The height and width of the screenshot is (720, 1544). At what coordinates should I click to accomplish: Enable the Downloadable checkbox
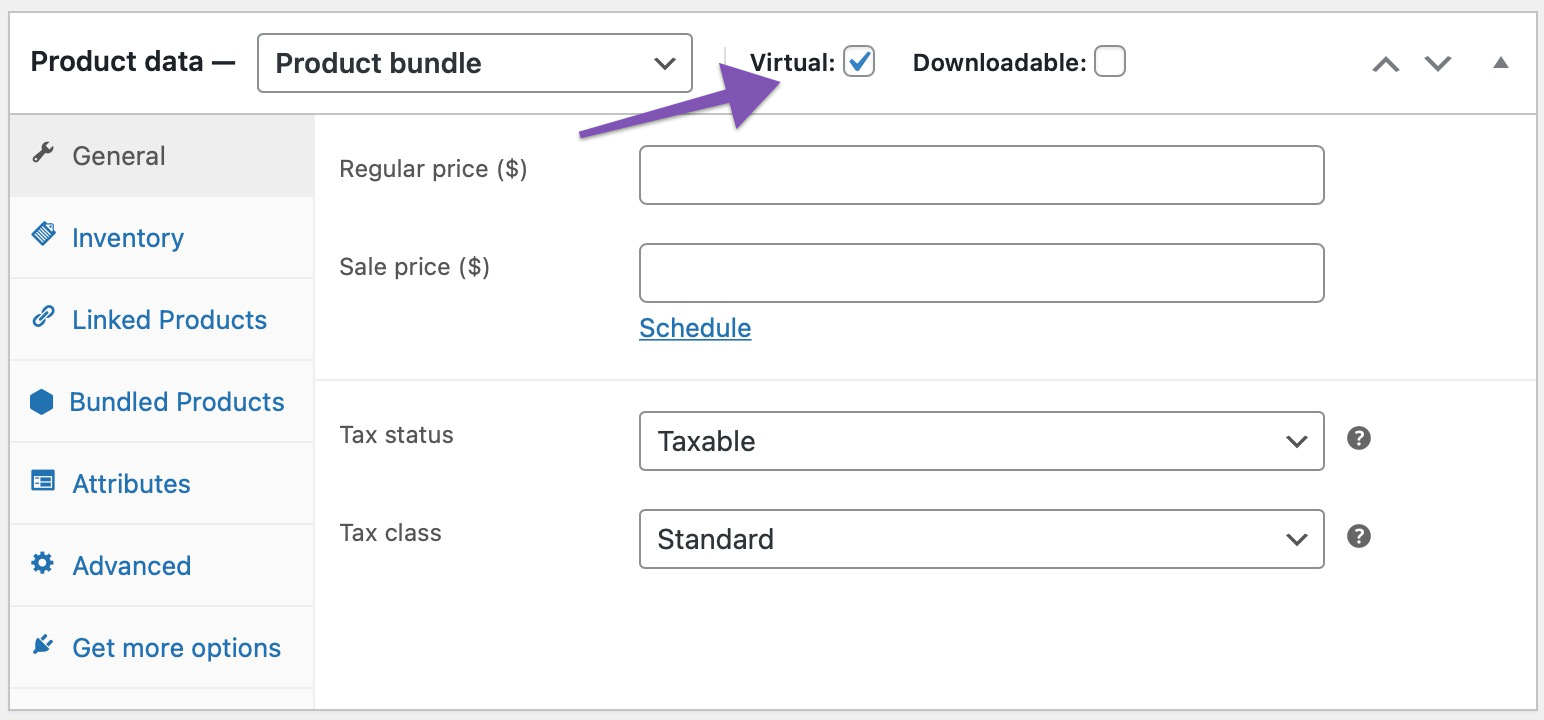(x=1110, y=61)
